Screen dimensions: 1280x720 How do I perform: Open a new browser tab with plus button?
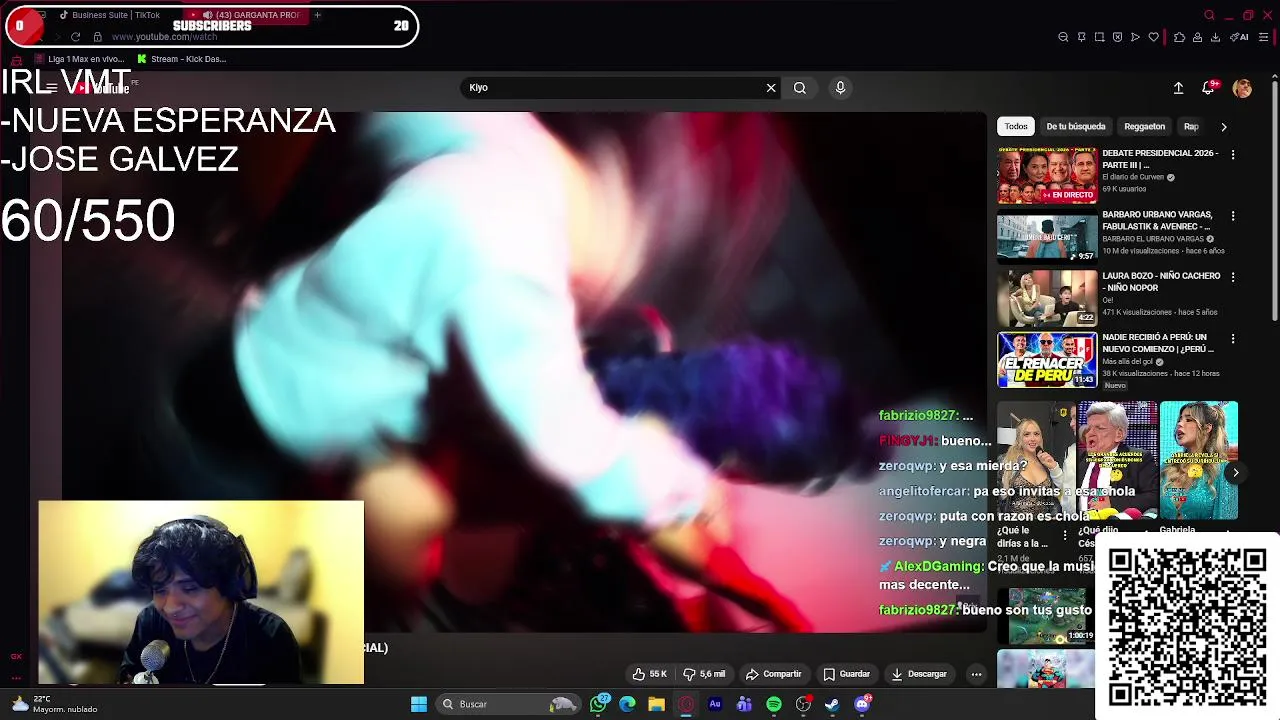317,15
